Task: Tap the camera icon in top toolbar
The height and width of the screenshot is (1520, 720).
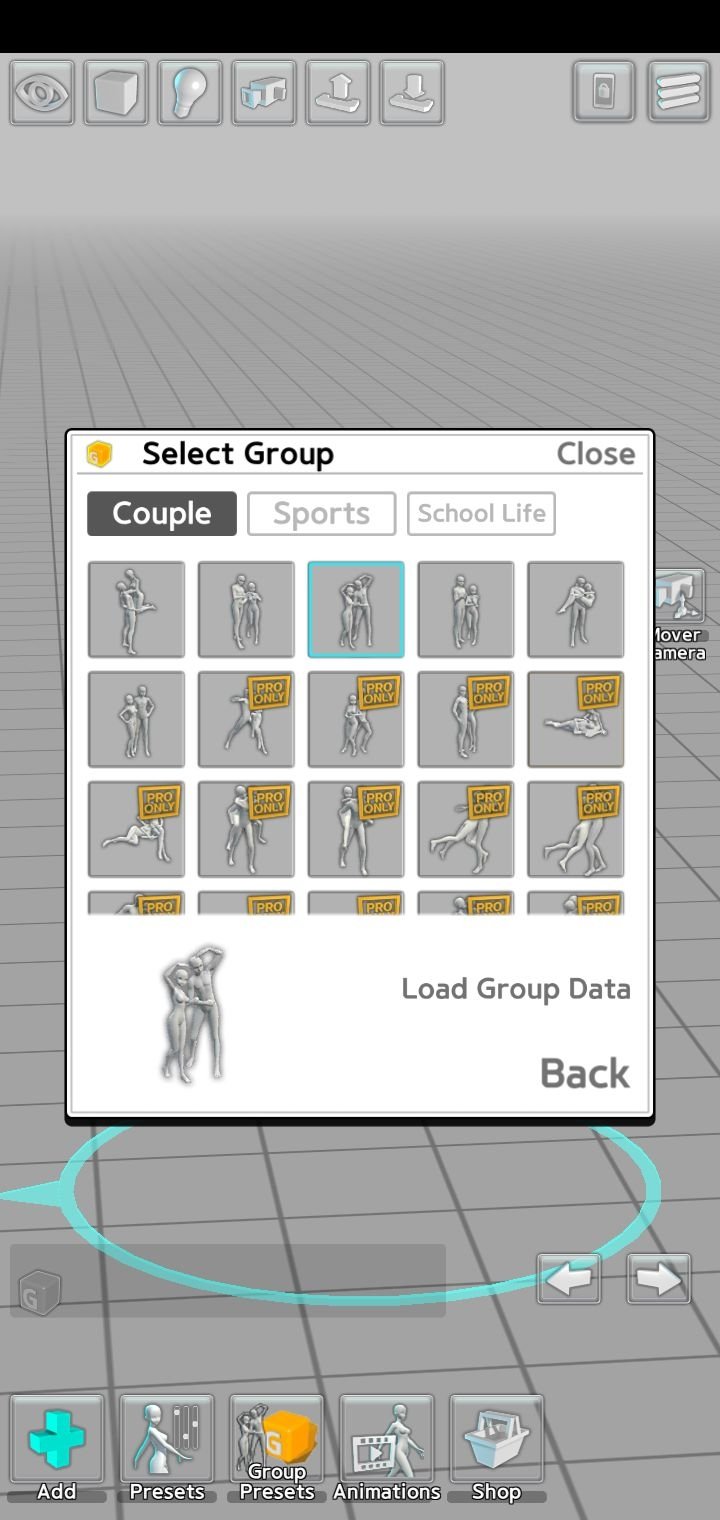Action: point(264,93)
